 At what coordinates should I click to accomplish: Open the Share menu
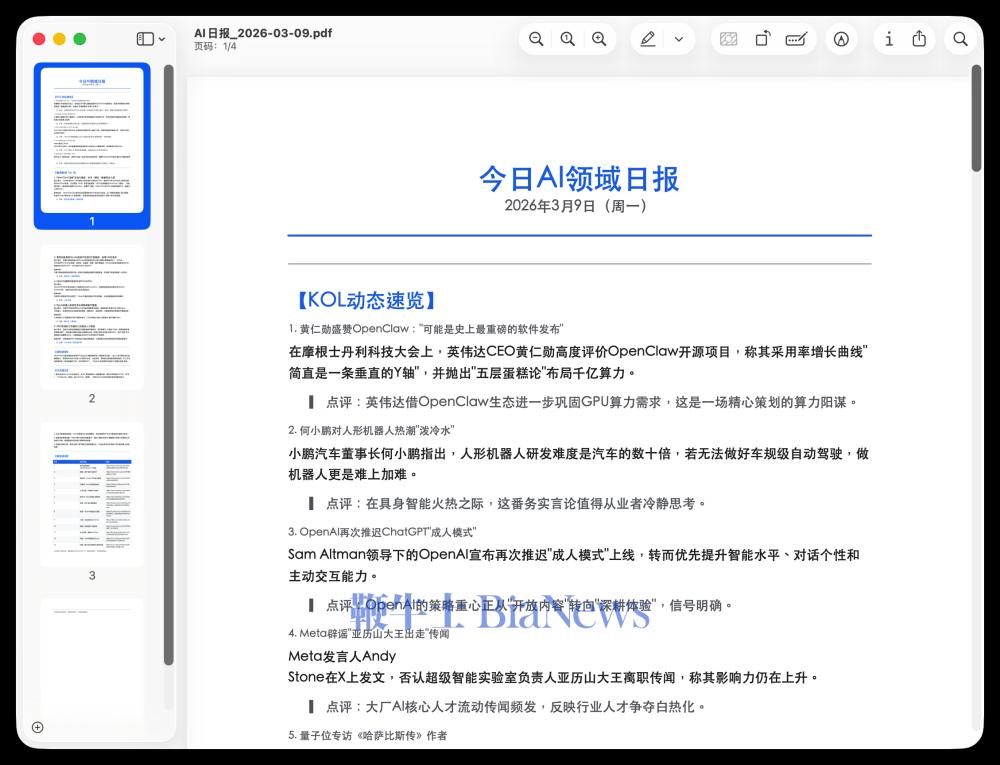click(x=919, y=39)
